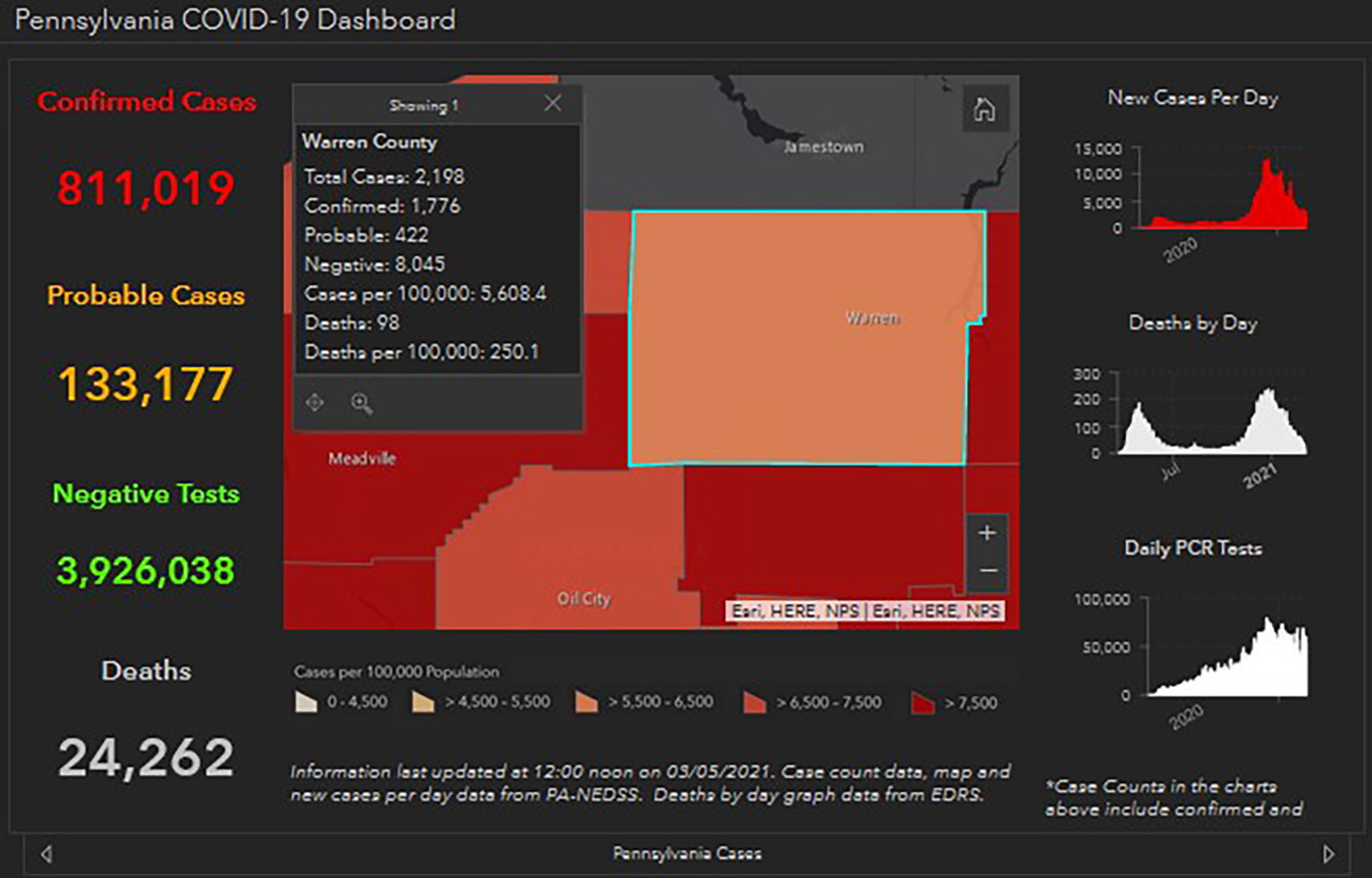Zoom out with the minus button
1372x878 pixels.
tap(987, 571)
